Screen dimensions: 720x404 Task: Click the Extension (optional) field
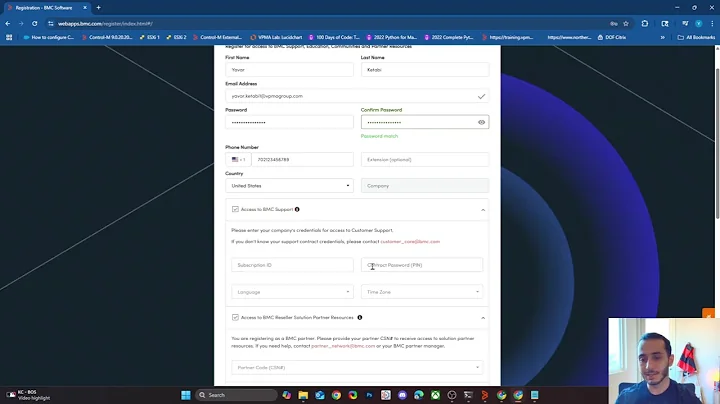(x=425, y=159)
